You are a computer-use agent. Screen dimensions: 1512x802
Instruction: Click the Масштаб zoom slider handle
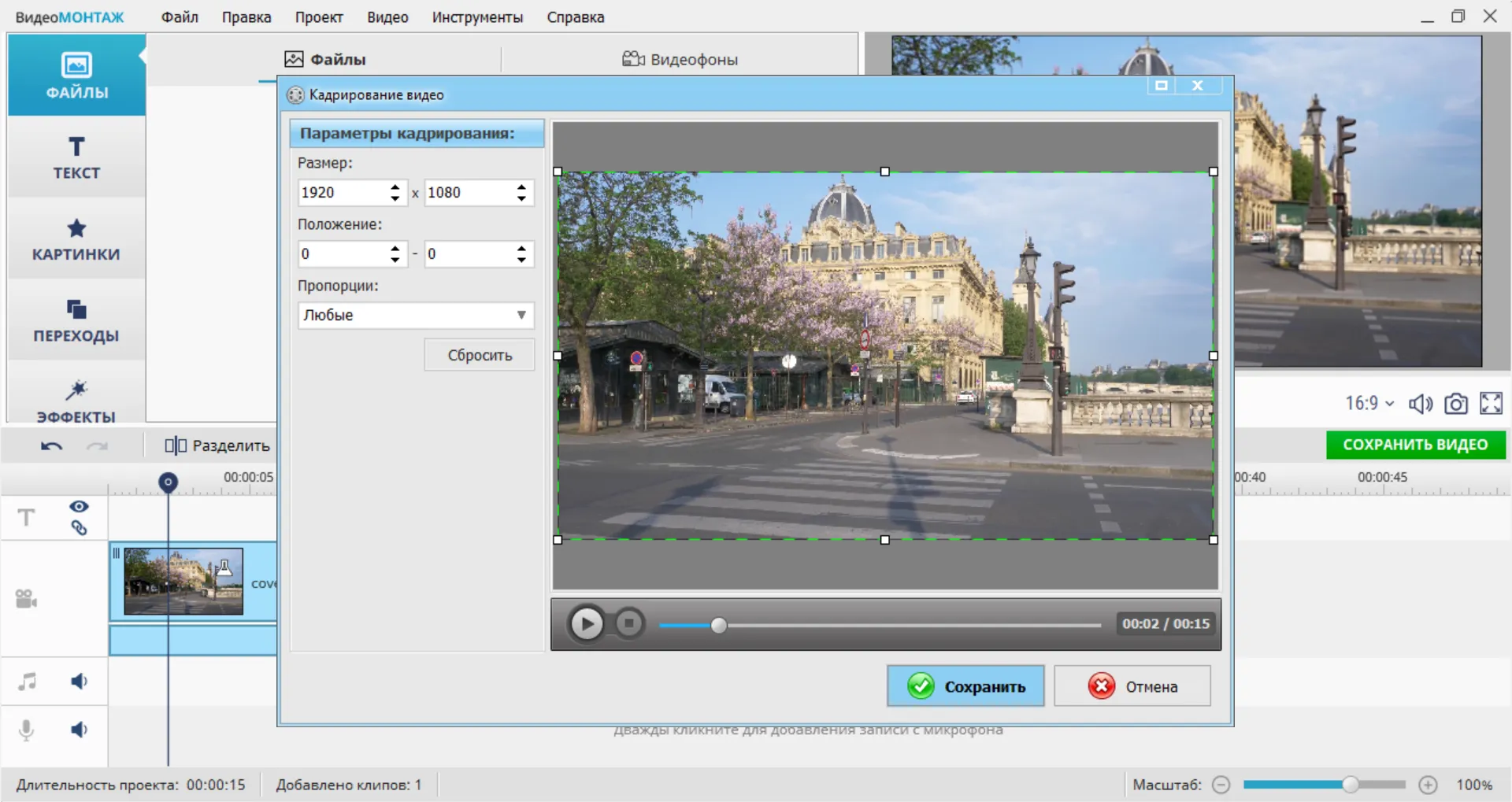(1351, 785)
